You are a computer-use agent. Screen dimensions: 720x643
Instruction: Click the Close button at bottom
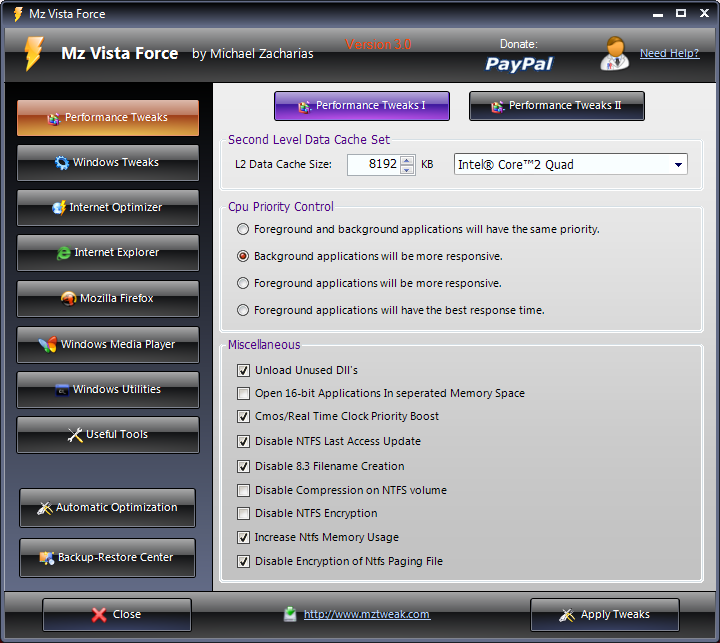click(x=117, y=615)
